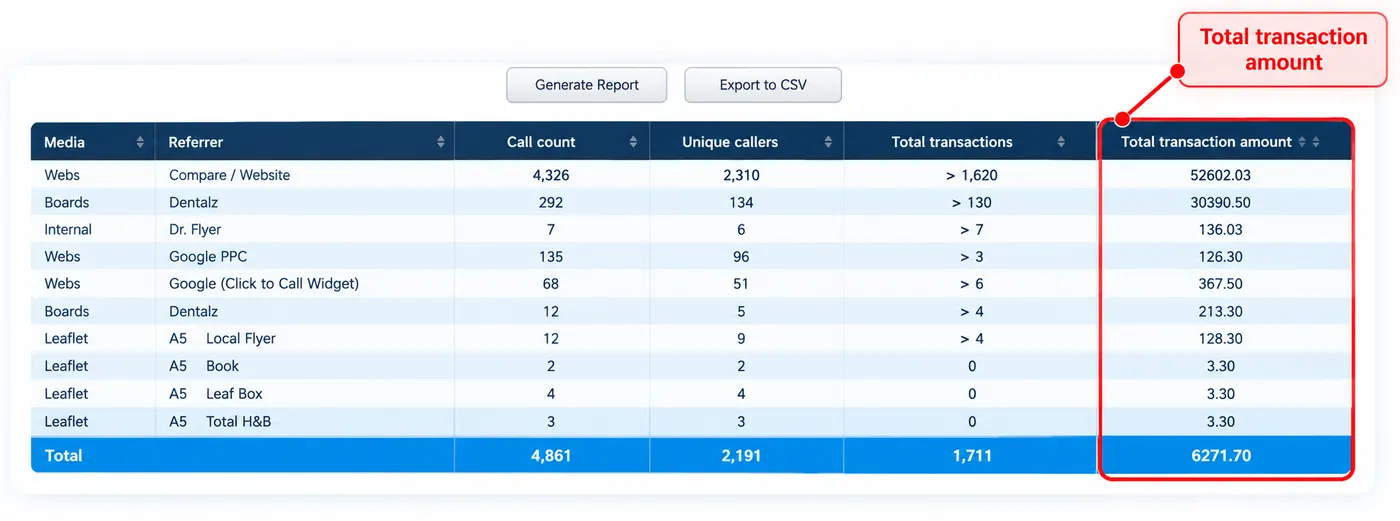This screenshot has width=1400, height=521.
Task: Click unique callers value 134
Action: [x=741, y=202]
